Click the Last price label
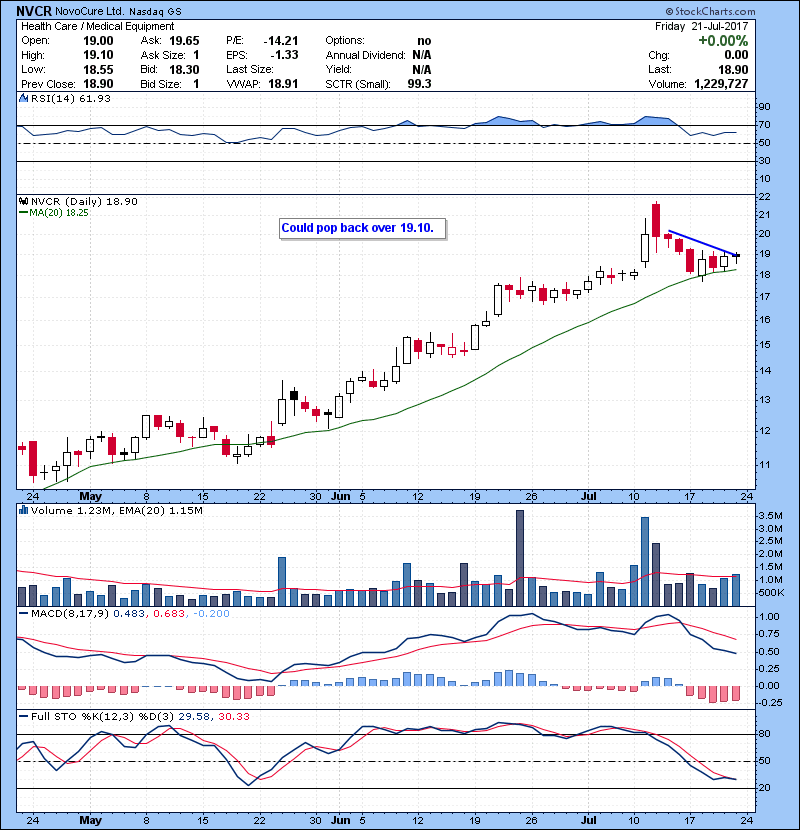The height and width of the screenshot is (830, 800). (x=660, y=69)
